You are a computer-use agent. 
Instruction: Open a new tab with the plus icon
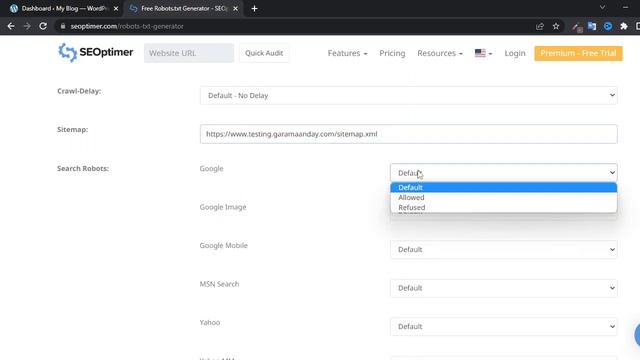[254, 9]
